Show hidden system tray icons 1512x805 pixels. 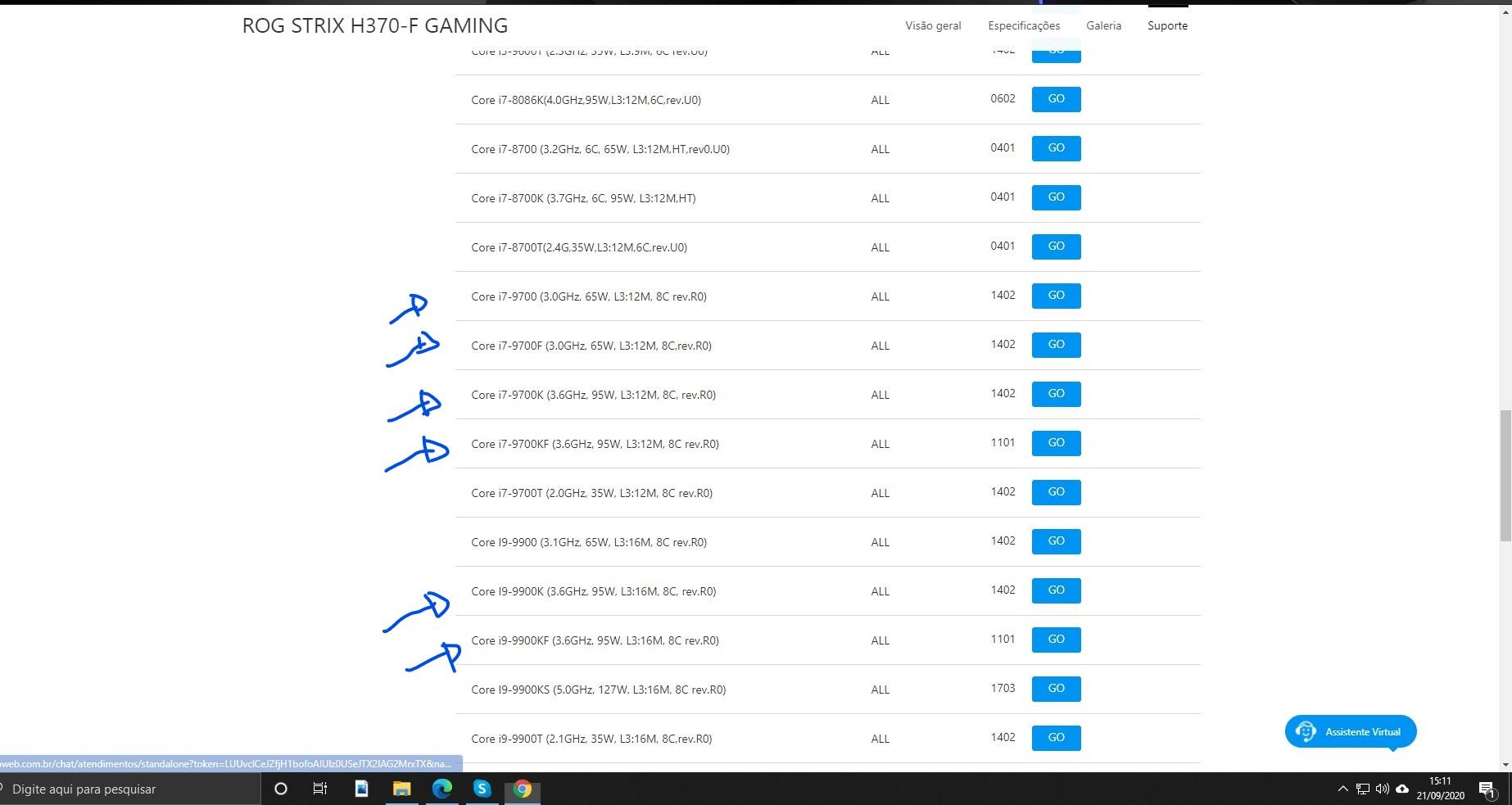[x=1342, y=789]
